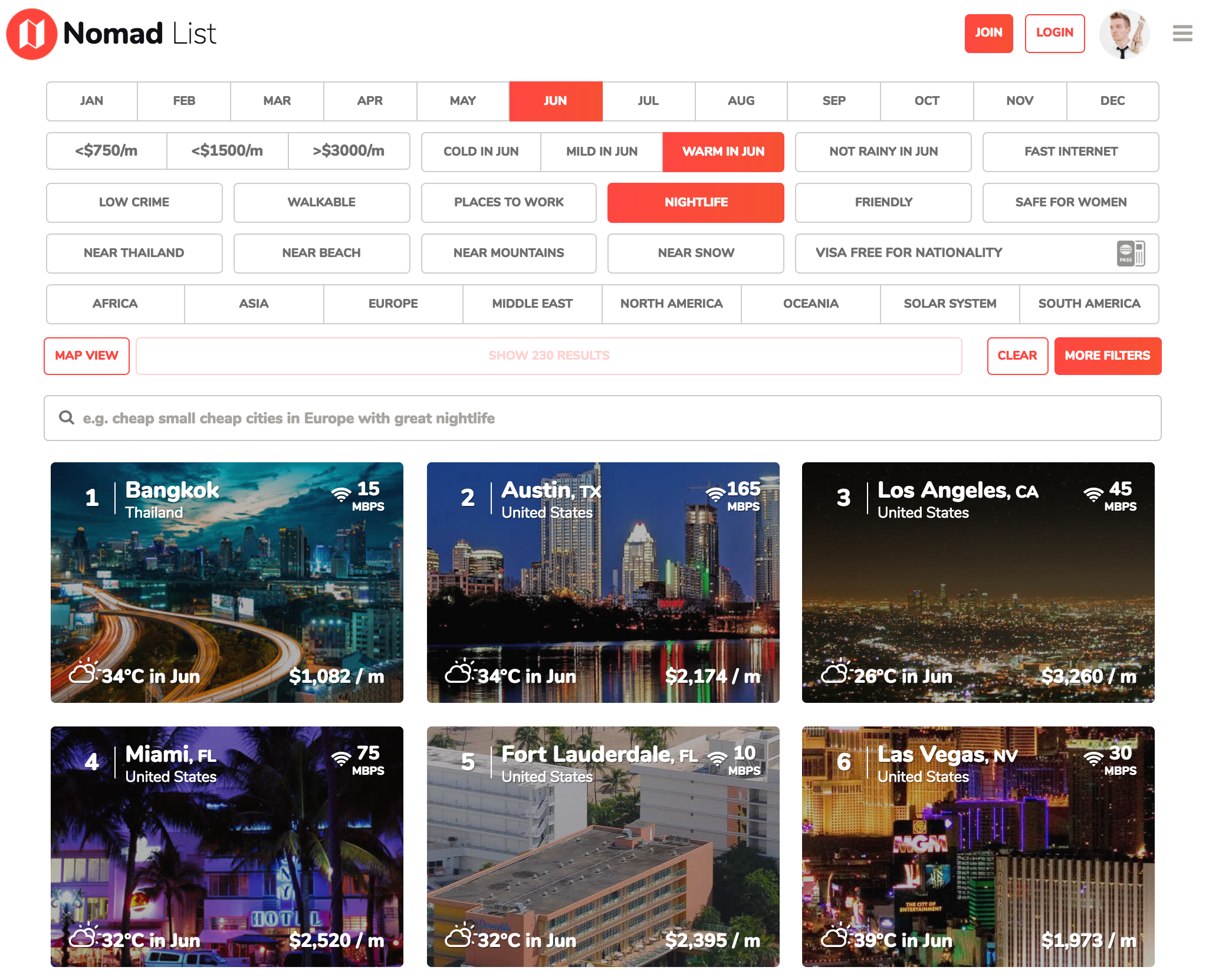1209x980 pixels.
Task: Switch to Map View
Action: click(87, 356)
